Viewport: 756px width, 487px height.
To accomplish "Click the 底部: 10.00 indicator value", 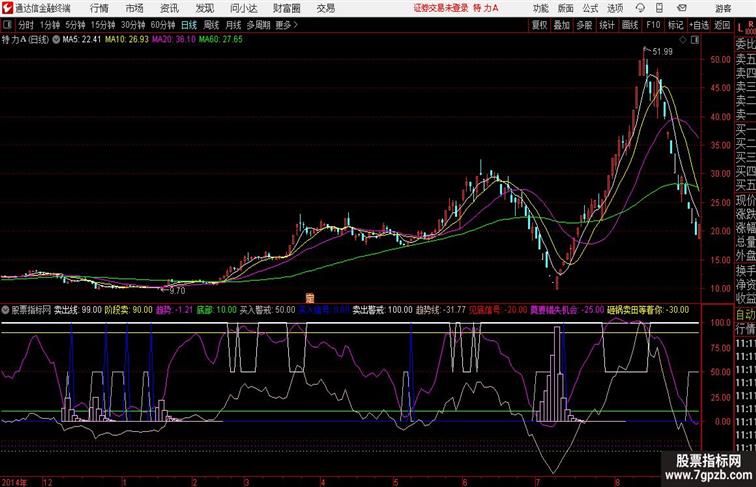I will click(216, 310).
